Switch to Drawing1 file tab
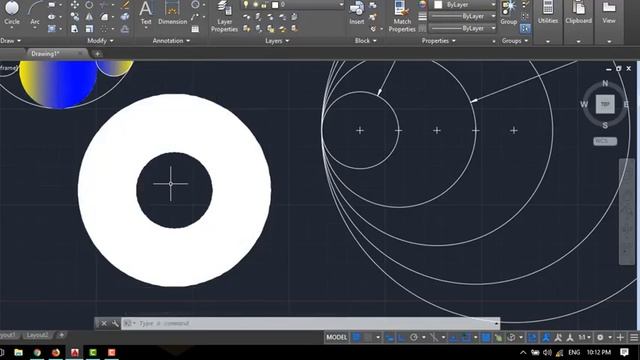Image resolution: width=640 pixels, height=360 pixels. pyautogui.click(x=45, y=53)
